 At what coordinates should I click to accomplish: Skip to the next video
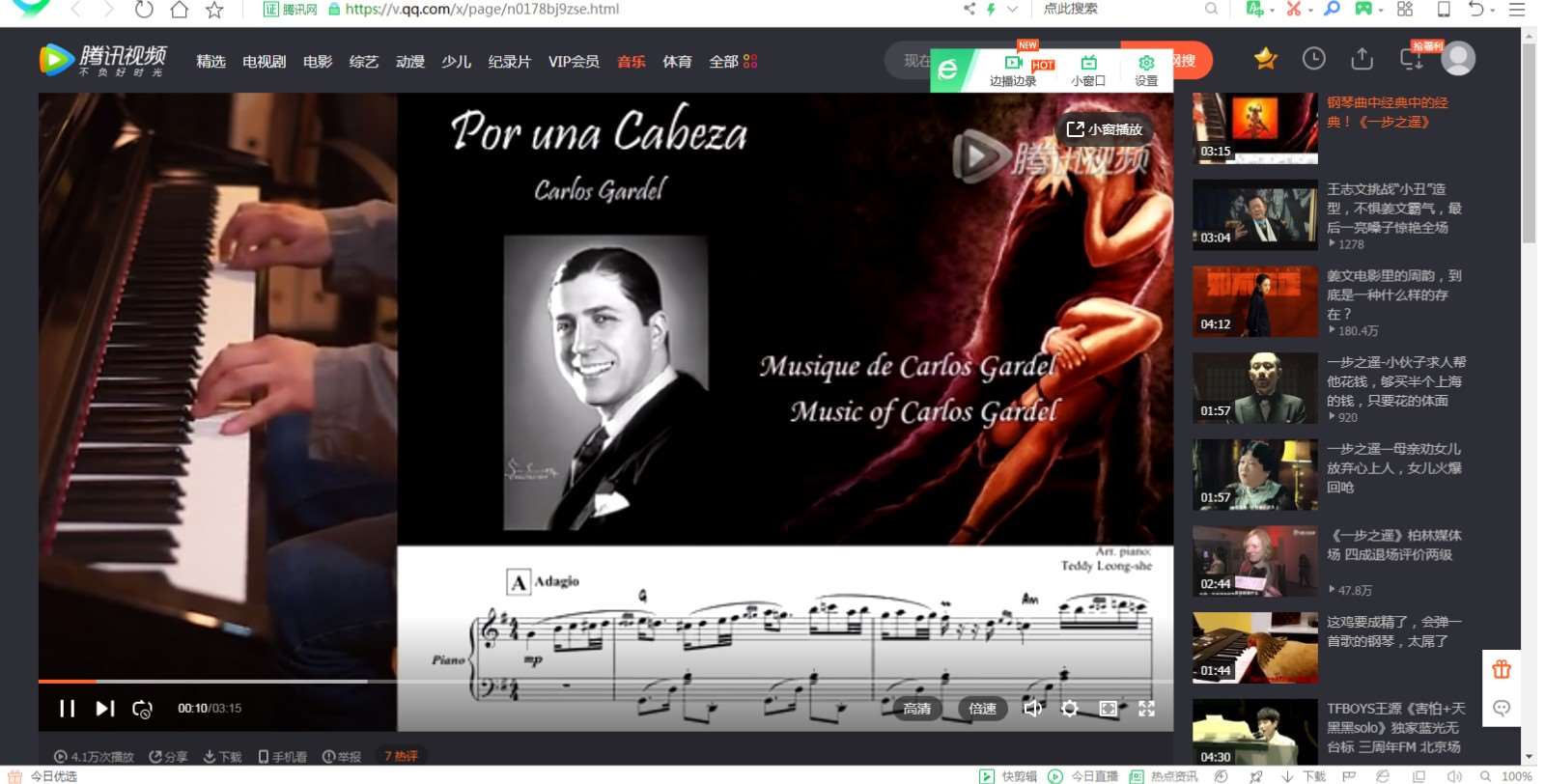click(104, 709)
